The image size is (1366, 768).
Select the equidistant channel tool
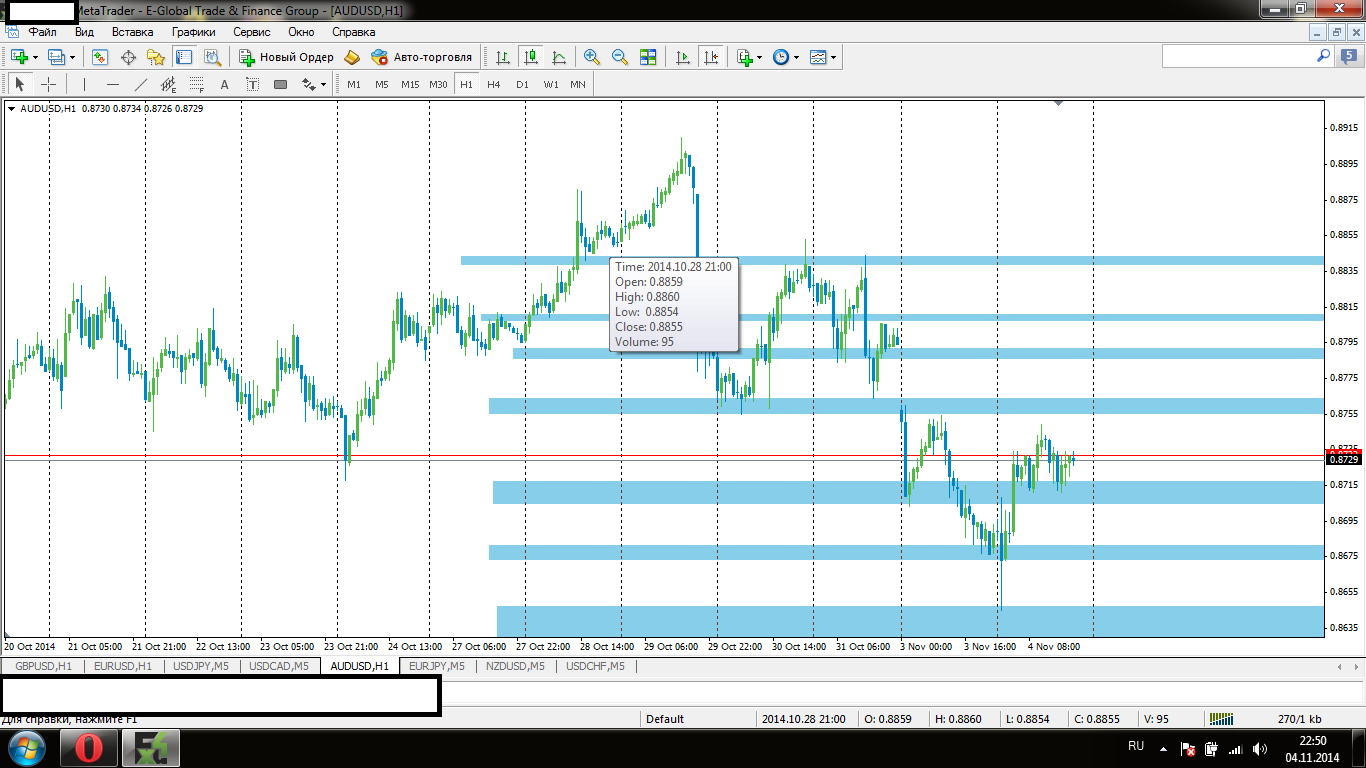click(168, 84)
